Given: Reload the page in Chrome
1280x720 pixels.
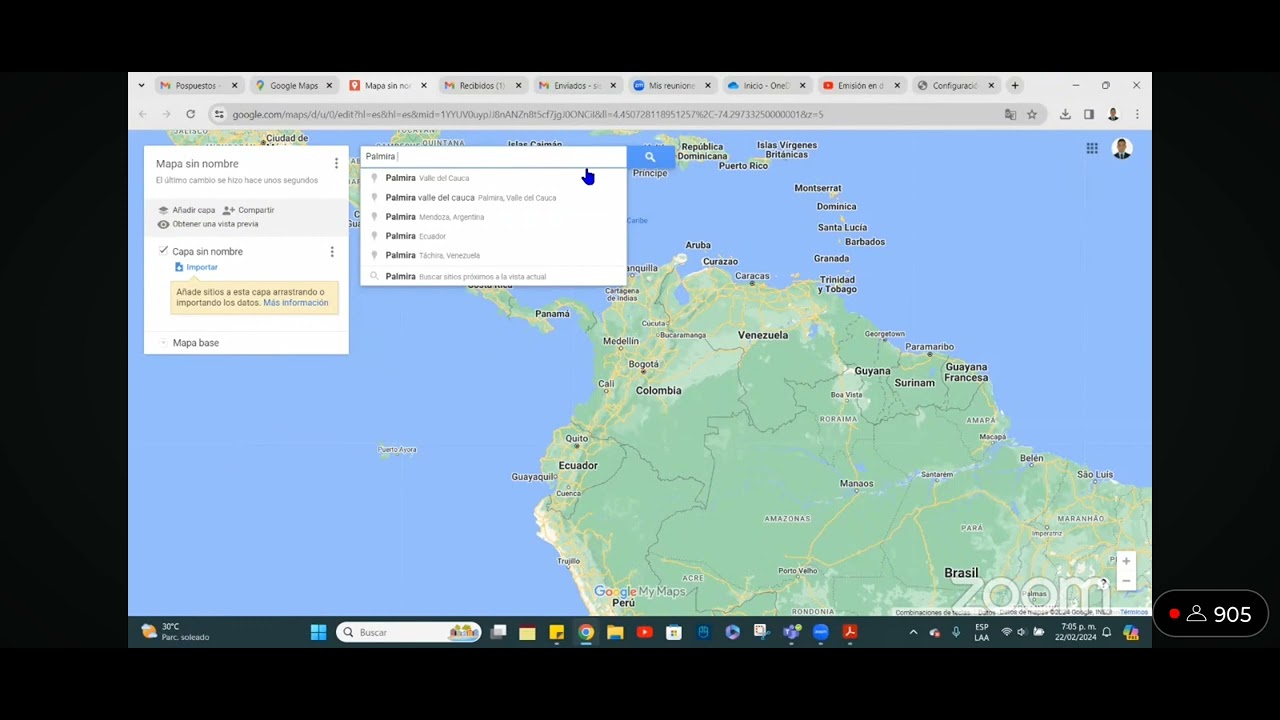Looking at the screenshot, I should (x=190, y=114).
